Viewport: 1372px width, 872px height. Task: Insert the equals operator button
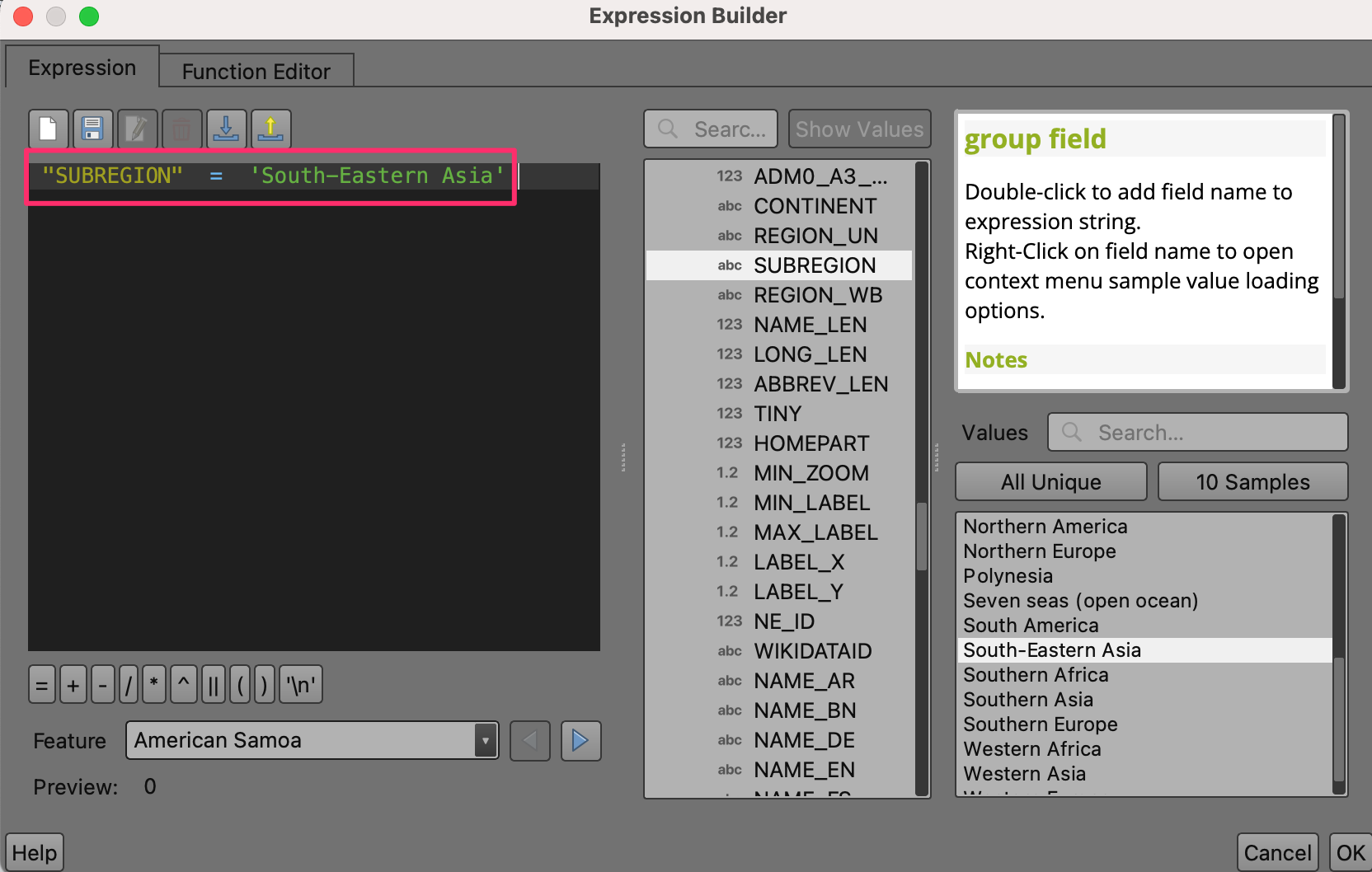tap(42, 685)
